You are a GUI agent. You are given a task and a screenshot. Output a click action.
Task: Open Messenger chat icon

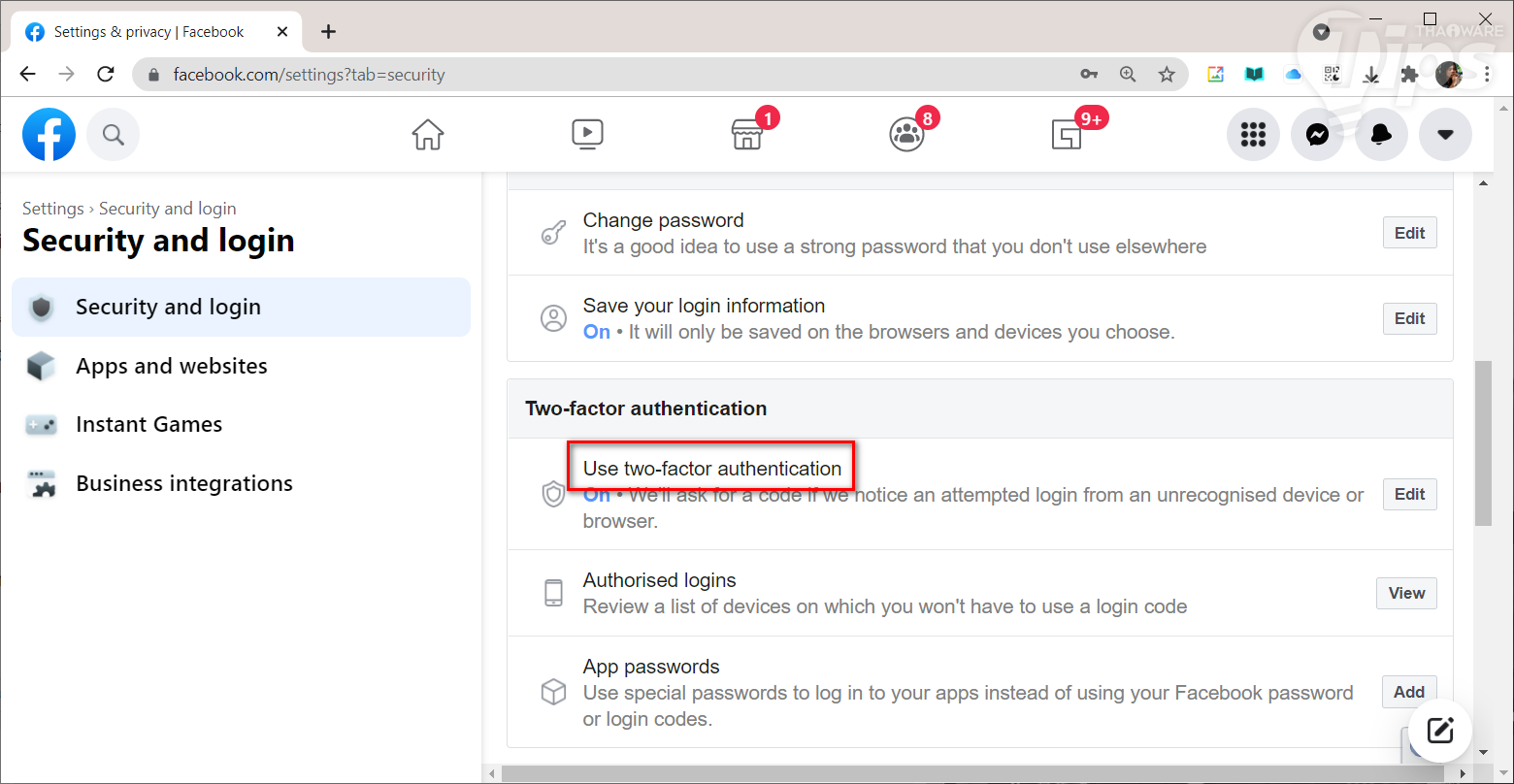pyautogui.click(x=1317, y=135)
